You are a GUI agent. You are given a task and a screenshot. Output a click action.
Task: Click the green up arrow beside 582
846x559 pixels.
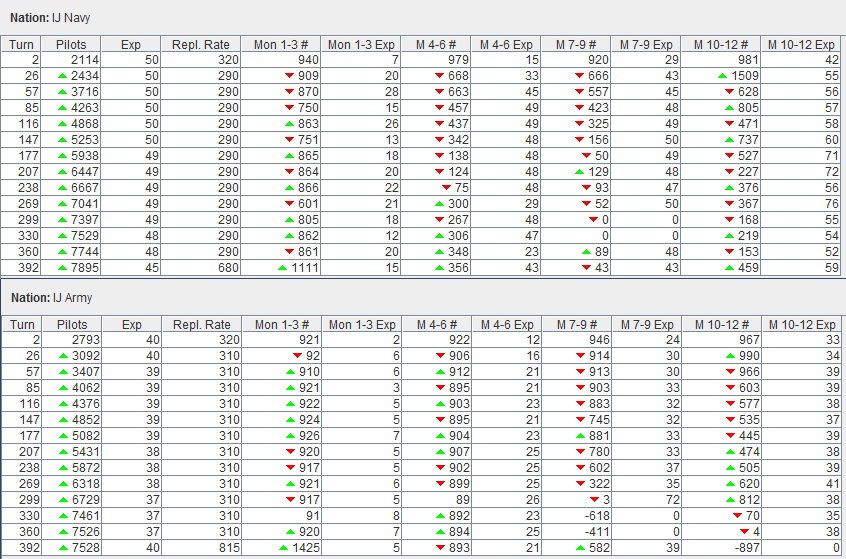point(581,548)
